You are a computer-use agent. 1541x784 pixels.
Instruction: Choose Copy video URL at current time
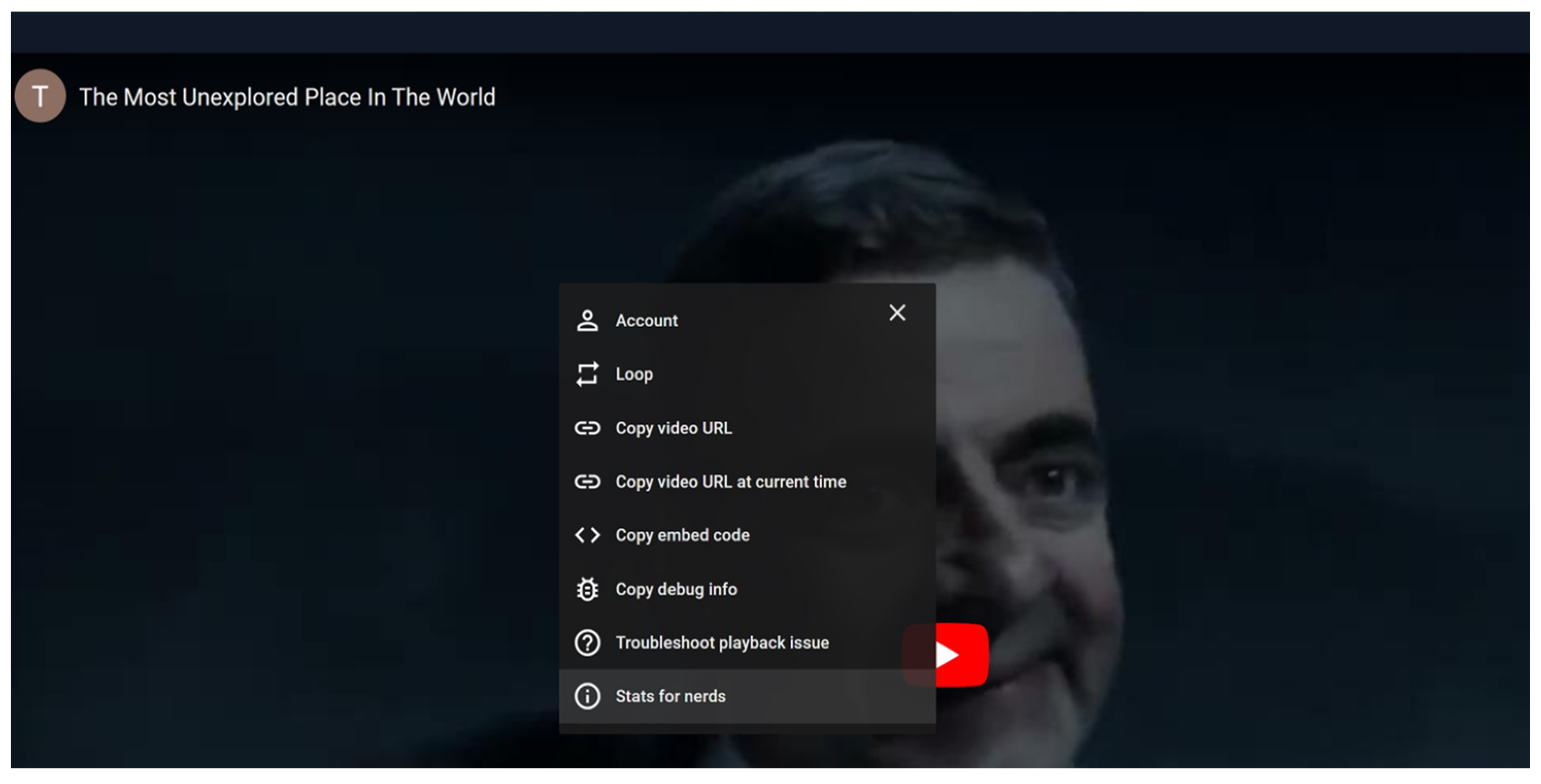(730, 482)
